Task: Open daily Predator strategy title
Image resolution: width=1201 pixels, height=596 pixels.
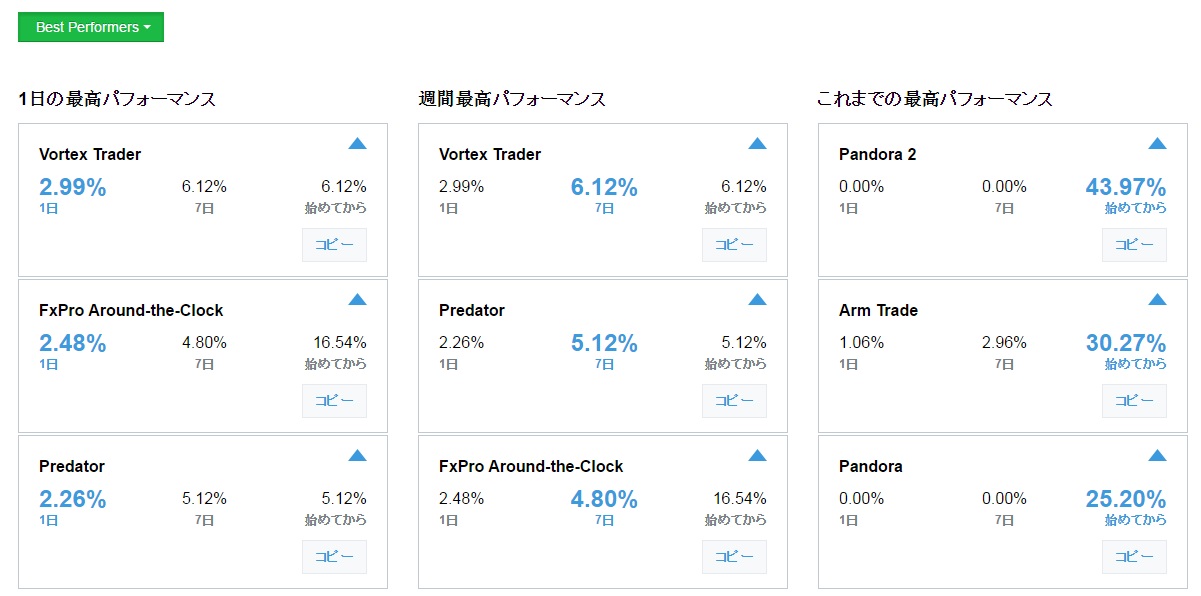Action: tap(72, 467)
